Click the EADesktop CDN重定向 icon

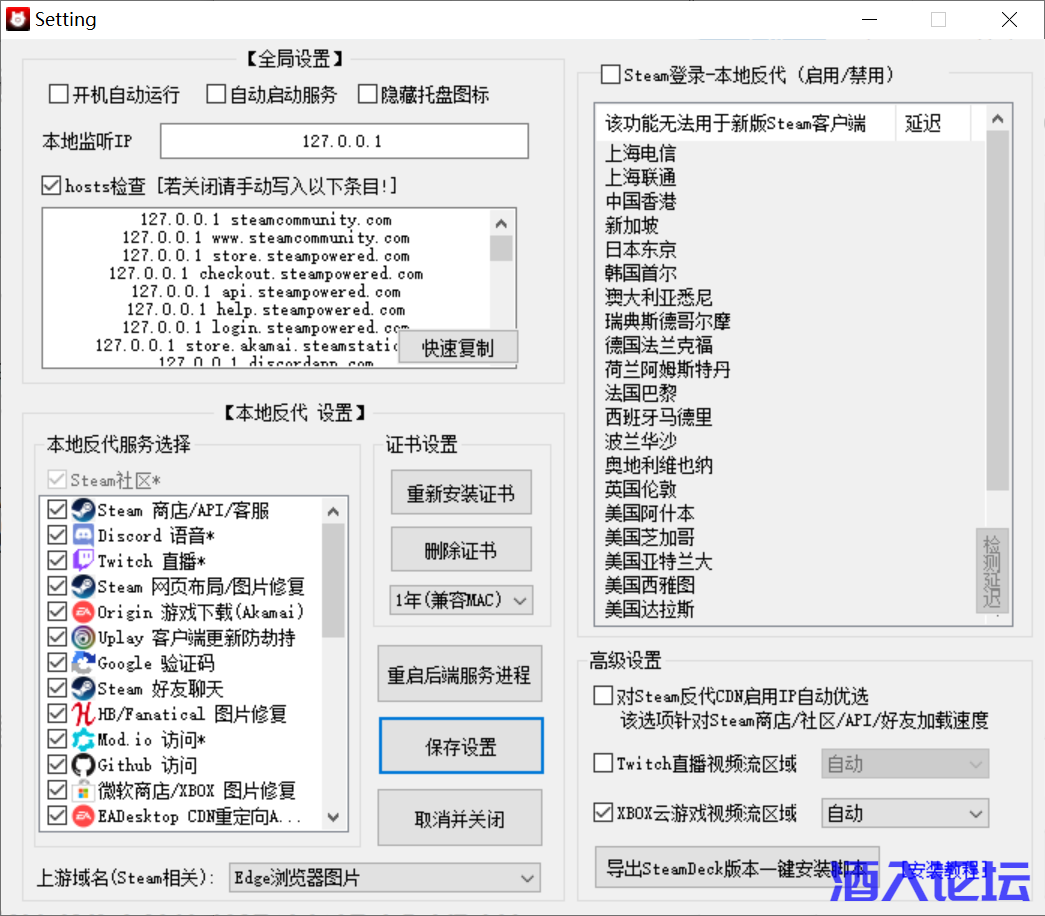(x=83, y=815)
